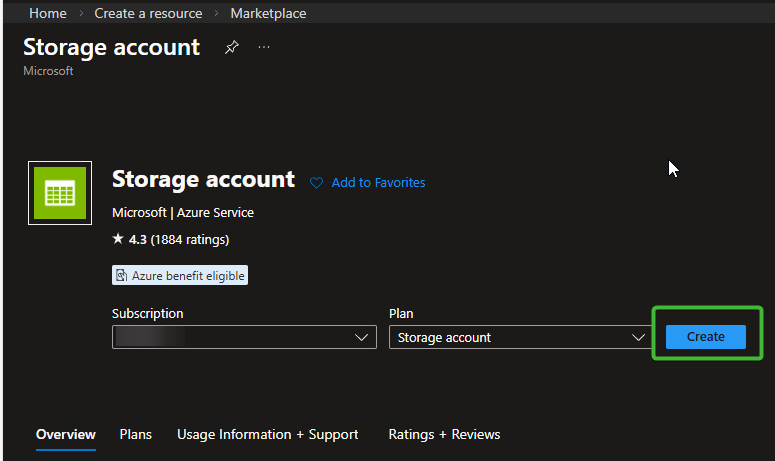Screen dimensions: 775x461
Task: Switch to the Overview tab
Action: click(66, 435)
